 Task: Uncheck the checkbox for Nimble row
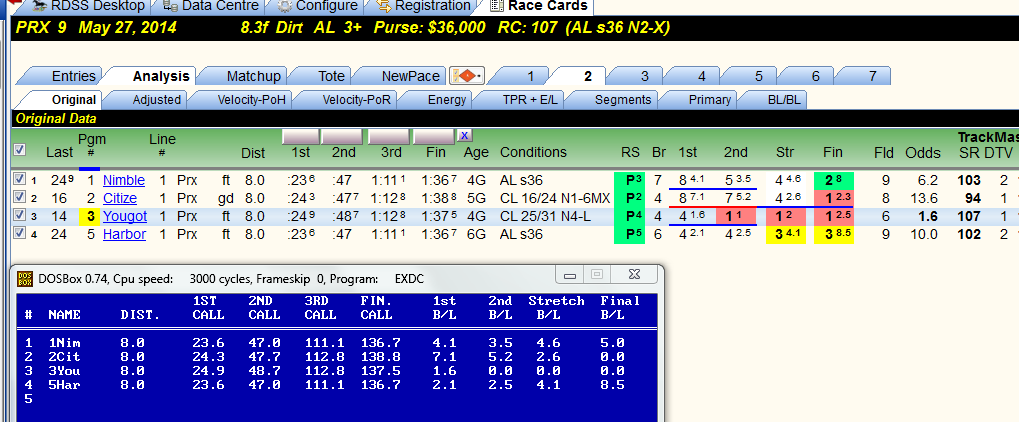(x=19, y=179)
